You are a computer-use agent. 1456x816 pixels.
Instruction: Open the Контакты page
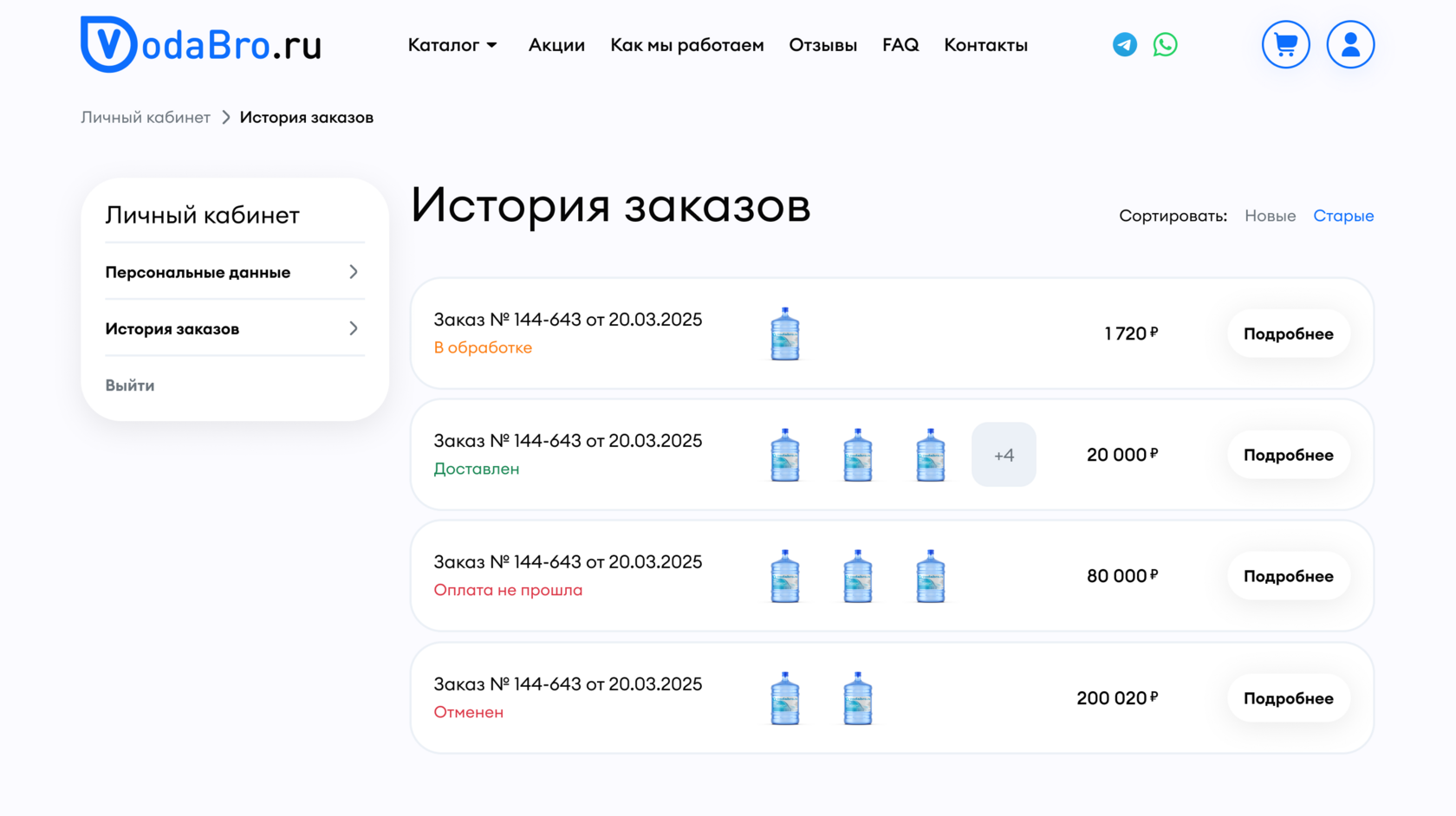[985, 45]
